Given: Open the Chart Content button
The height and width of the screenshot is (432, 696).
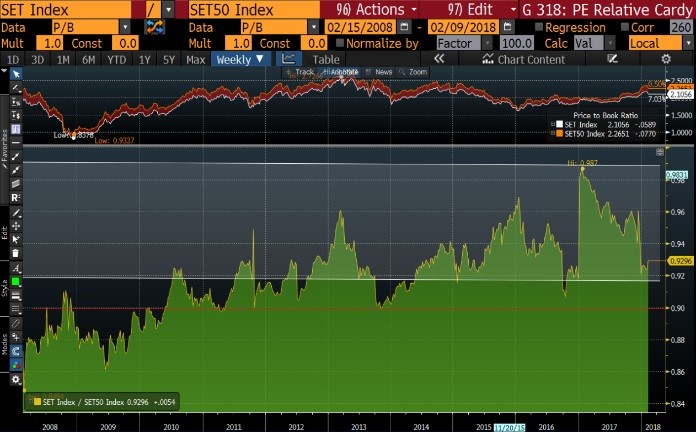Looking at the screenshot, I should coord(524,59).
